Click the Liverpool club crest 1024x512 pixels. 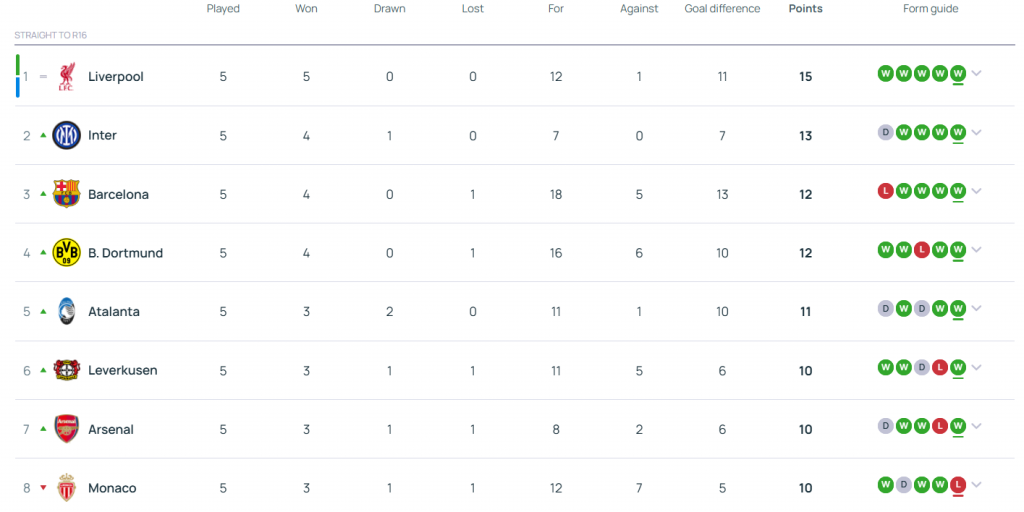pos(67,76)
